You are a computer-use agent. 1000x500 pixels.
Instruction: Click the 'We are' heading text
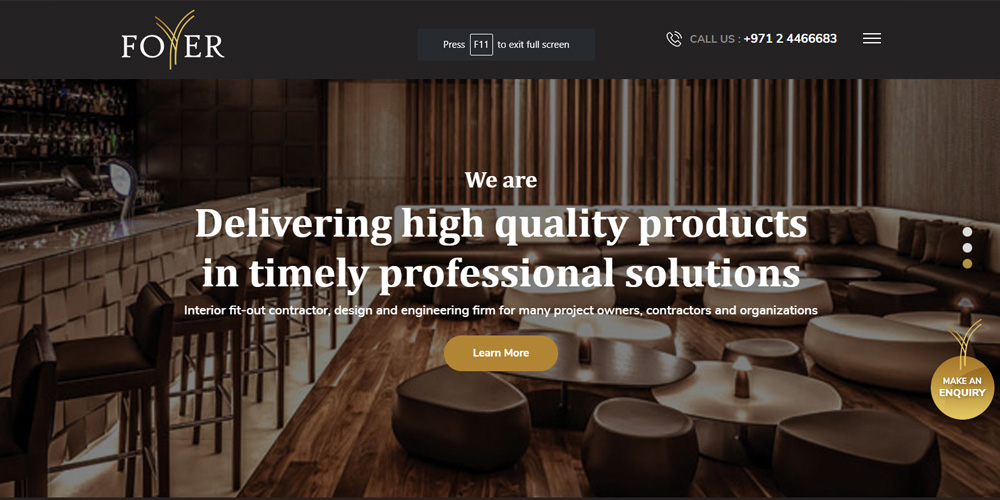pos(501,180)
